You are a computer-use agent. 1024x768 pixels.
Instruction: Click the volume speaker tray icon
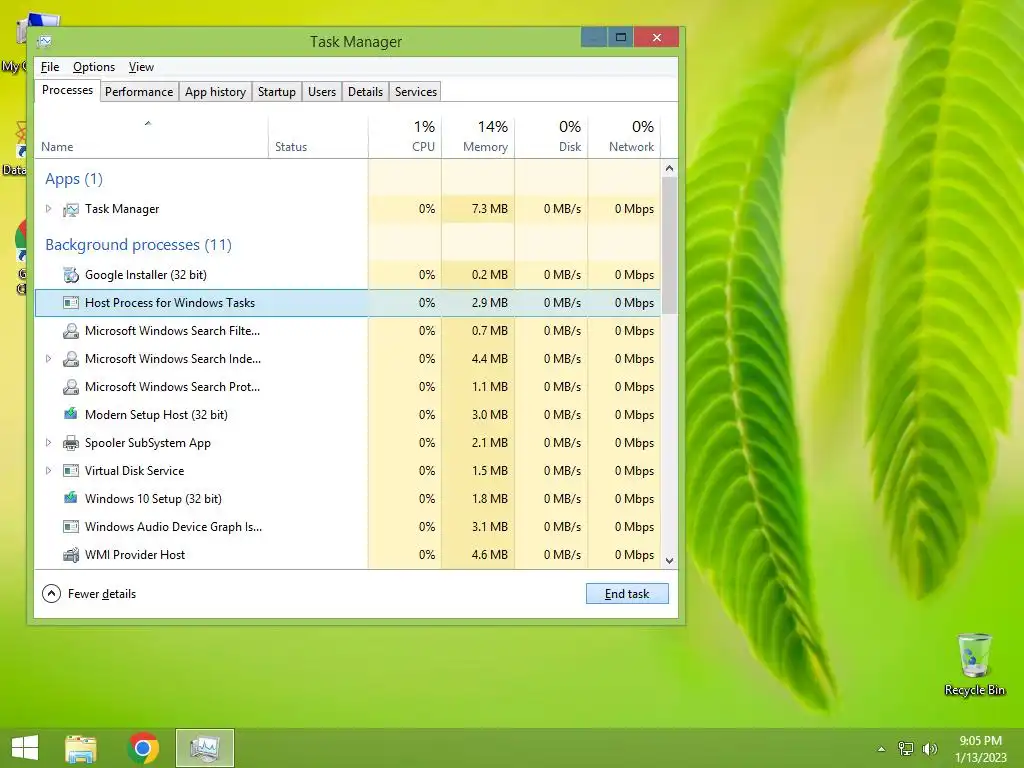pyautogui.click(x=929, y=749)
